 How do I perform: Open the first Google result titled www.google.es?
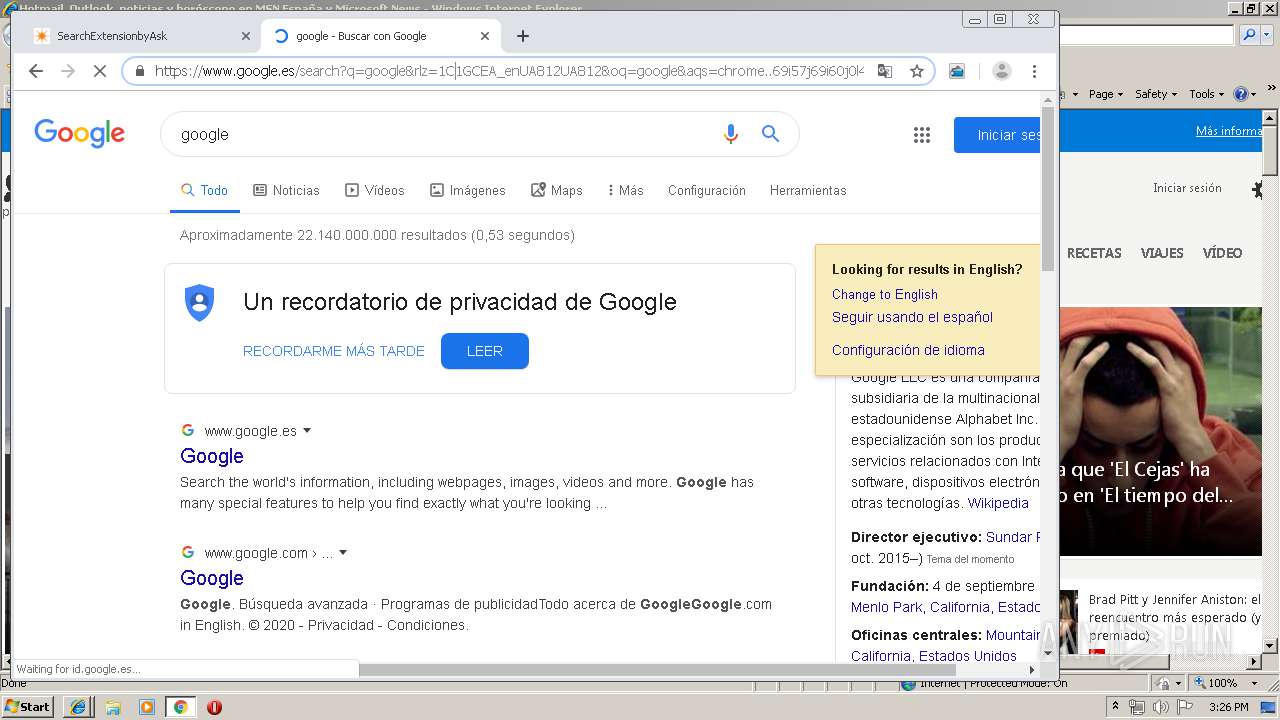212,456
